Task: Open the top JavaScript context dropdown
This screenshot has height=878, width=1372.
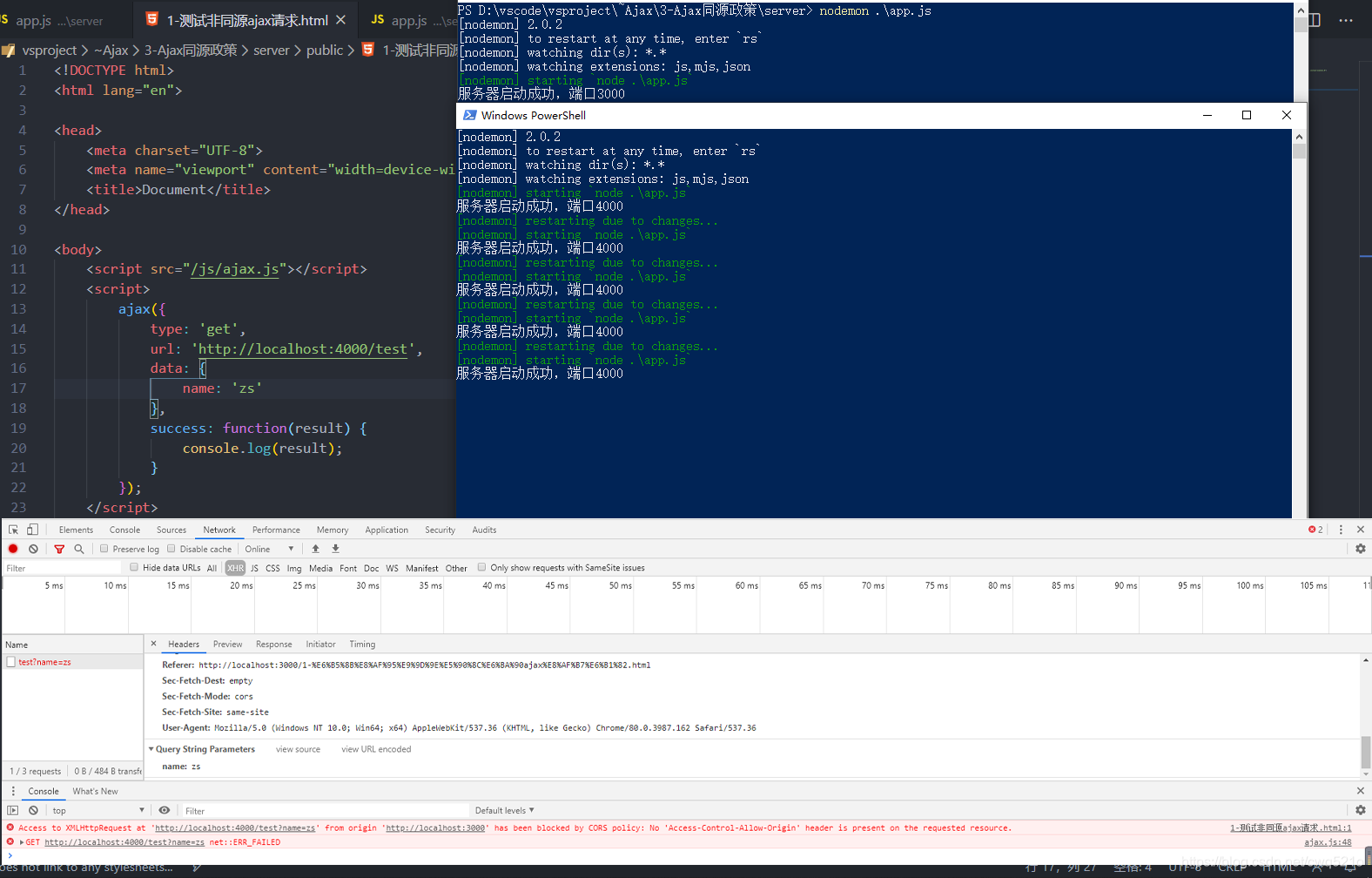Action: (98, 810)
